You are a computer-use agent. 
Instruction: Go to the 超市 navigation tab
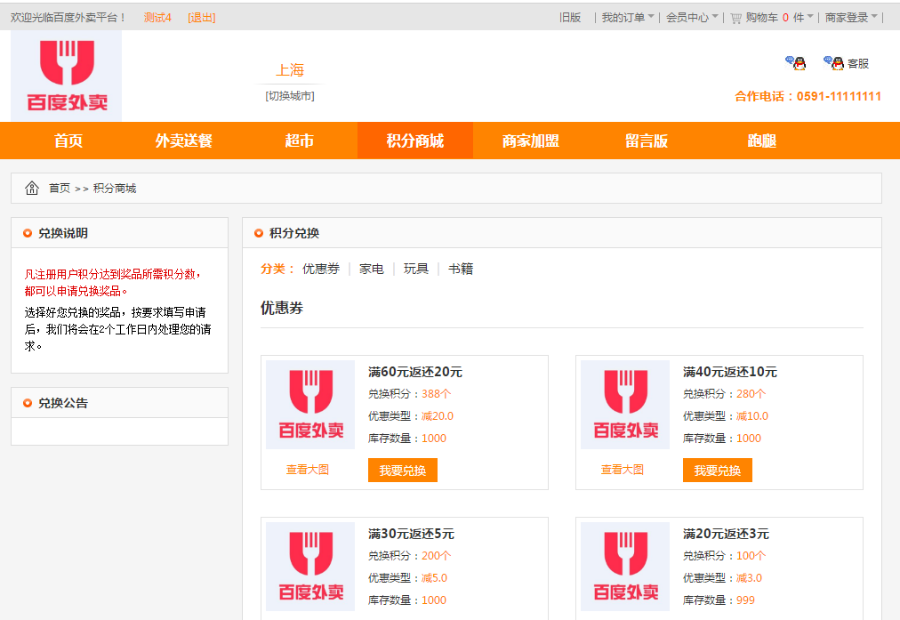299,141
